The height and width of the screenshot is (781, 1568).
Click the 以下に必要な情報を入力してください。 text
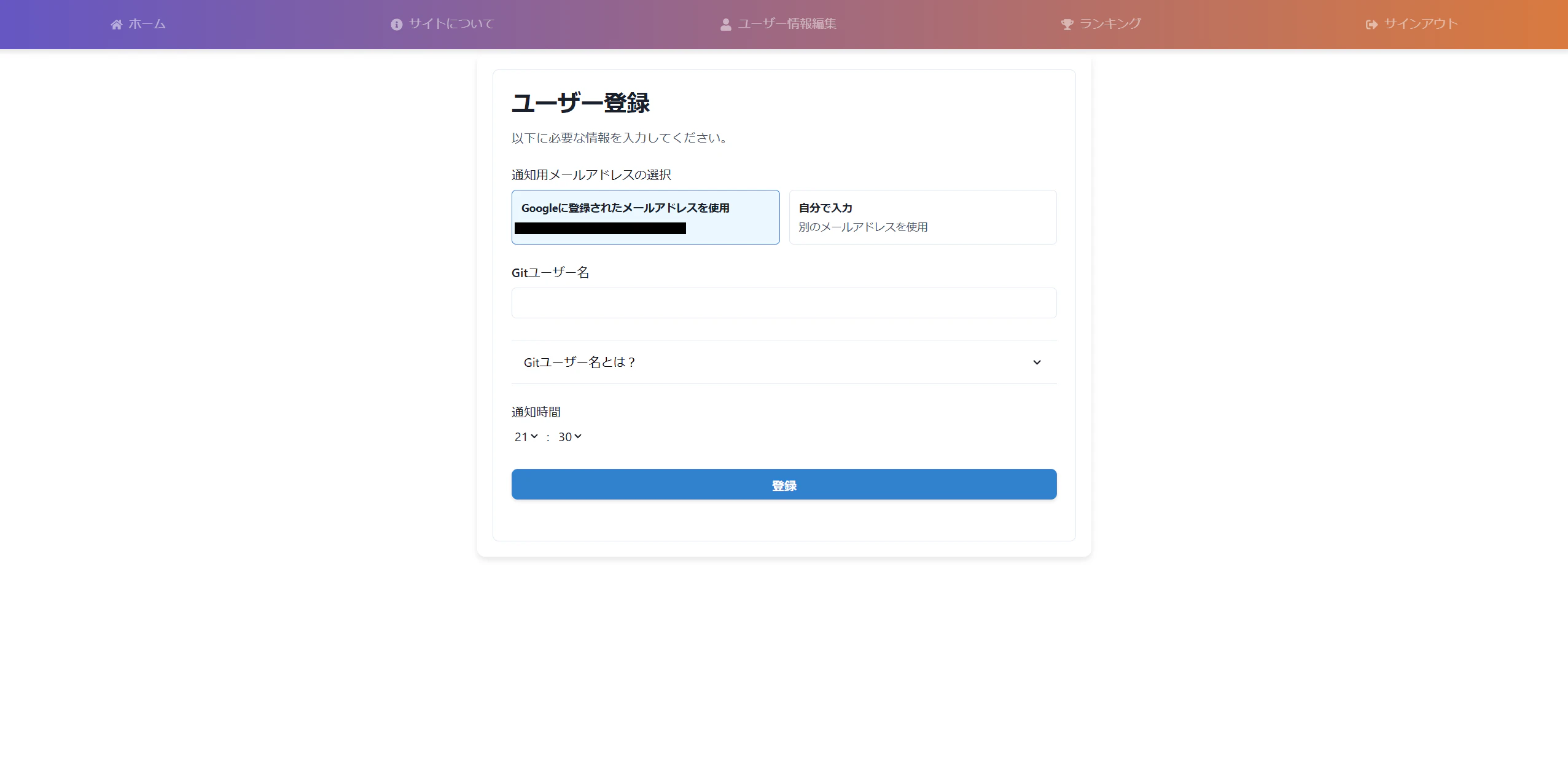click(x=621, y=138)
